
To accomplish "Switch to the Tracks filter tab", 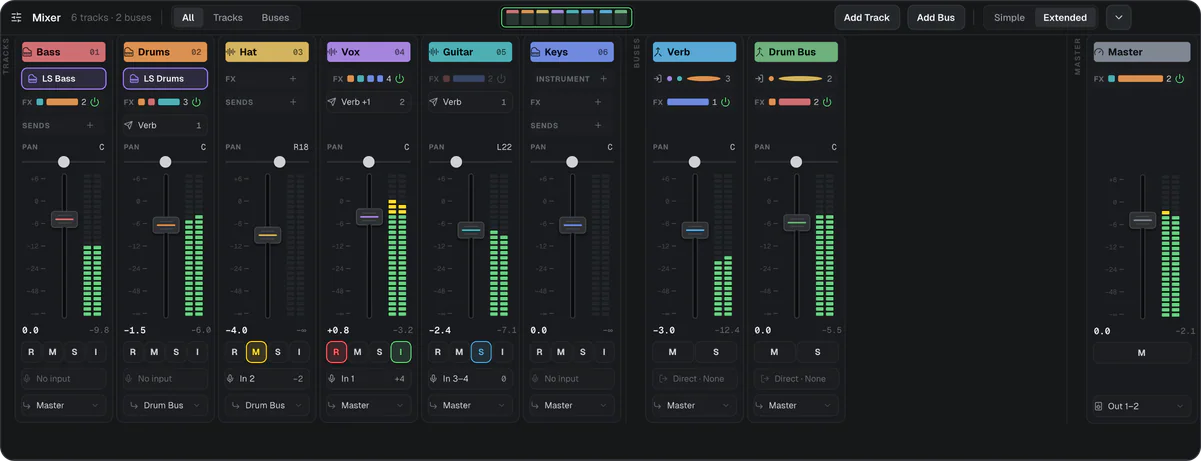I will click(x=228, y=17).
